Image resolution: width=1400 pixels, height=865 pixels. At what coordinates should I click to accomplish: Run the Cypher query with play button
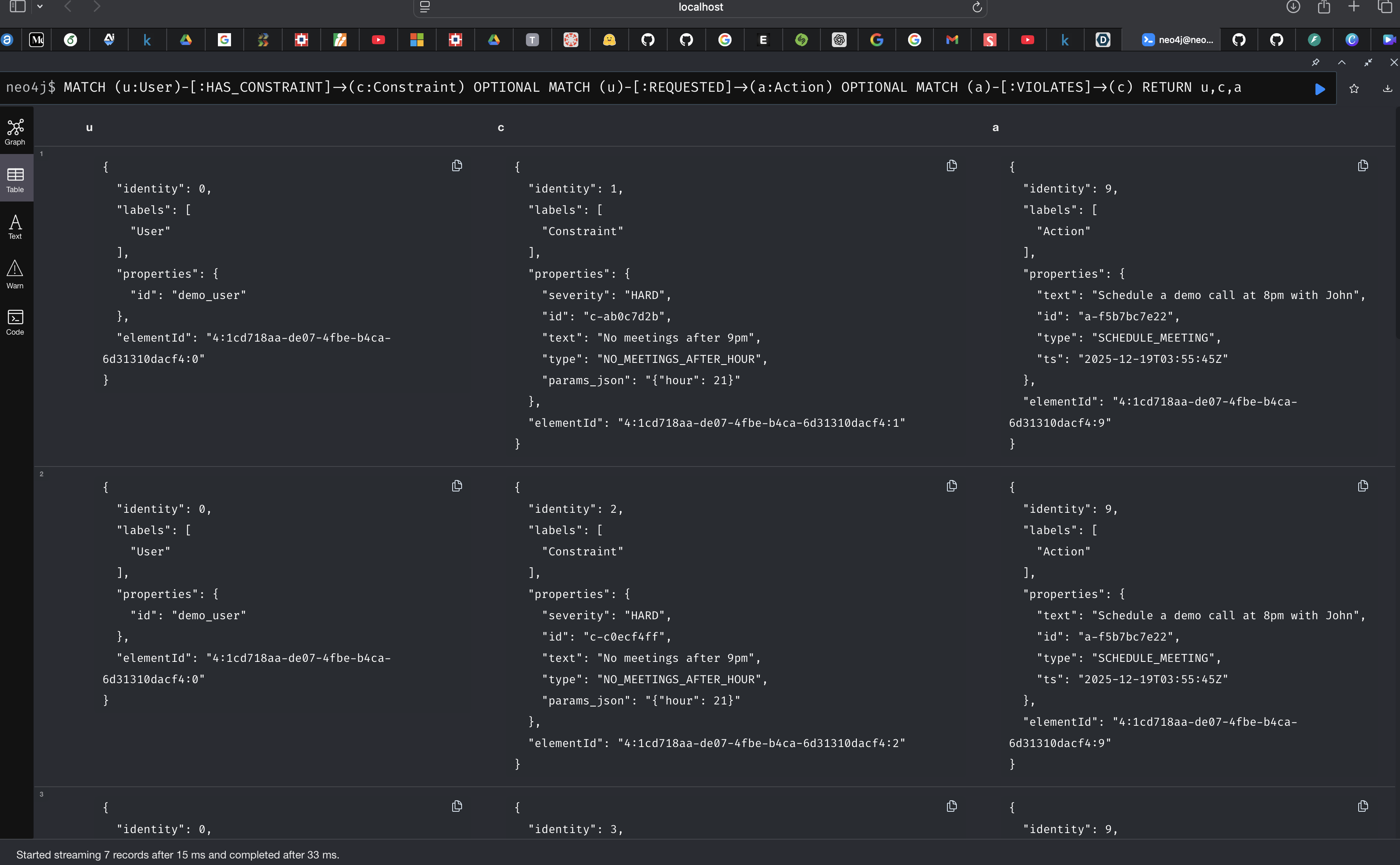1319,89
